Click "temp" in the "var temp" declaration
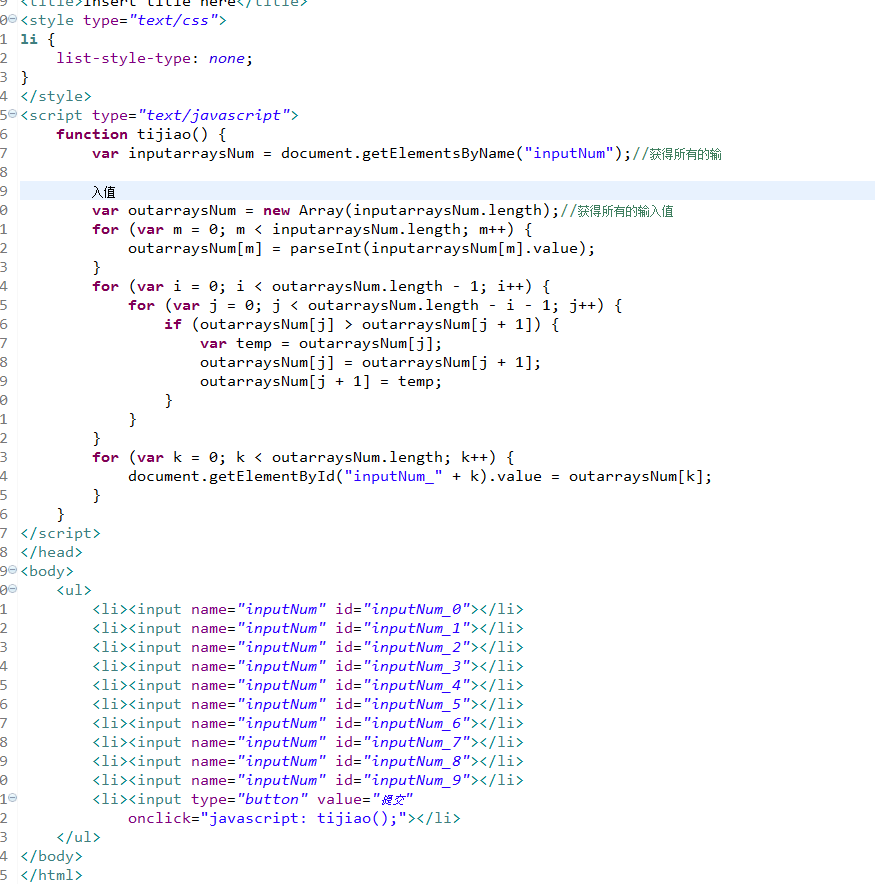The image size is (875, 884). (254, 344)
